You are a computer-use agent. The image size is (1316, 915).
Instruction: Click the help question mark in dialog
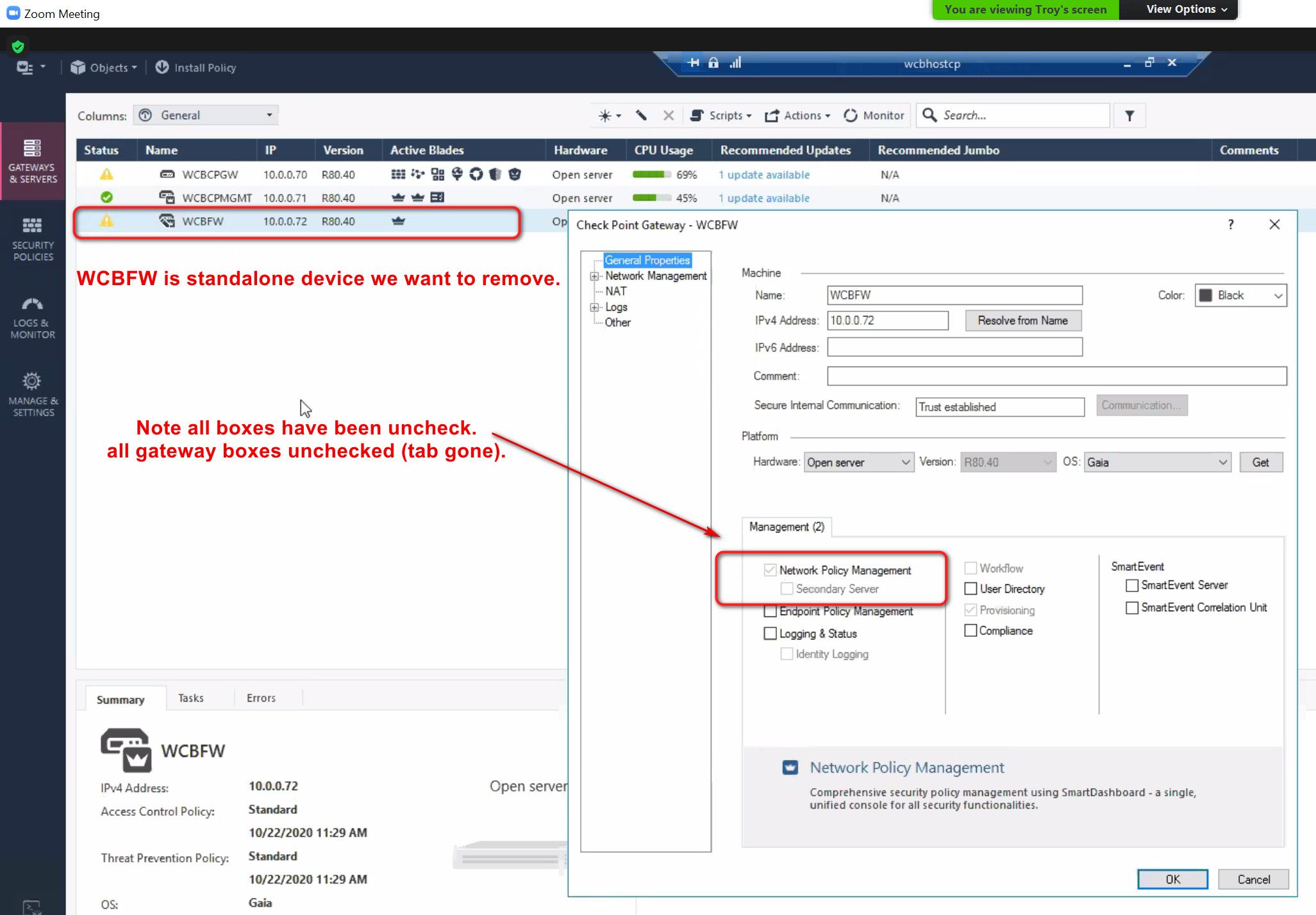pos(1230,224)
